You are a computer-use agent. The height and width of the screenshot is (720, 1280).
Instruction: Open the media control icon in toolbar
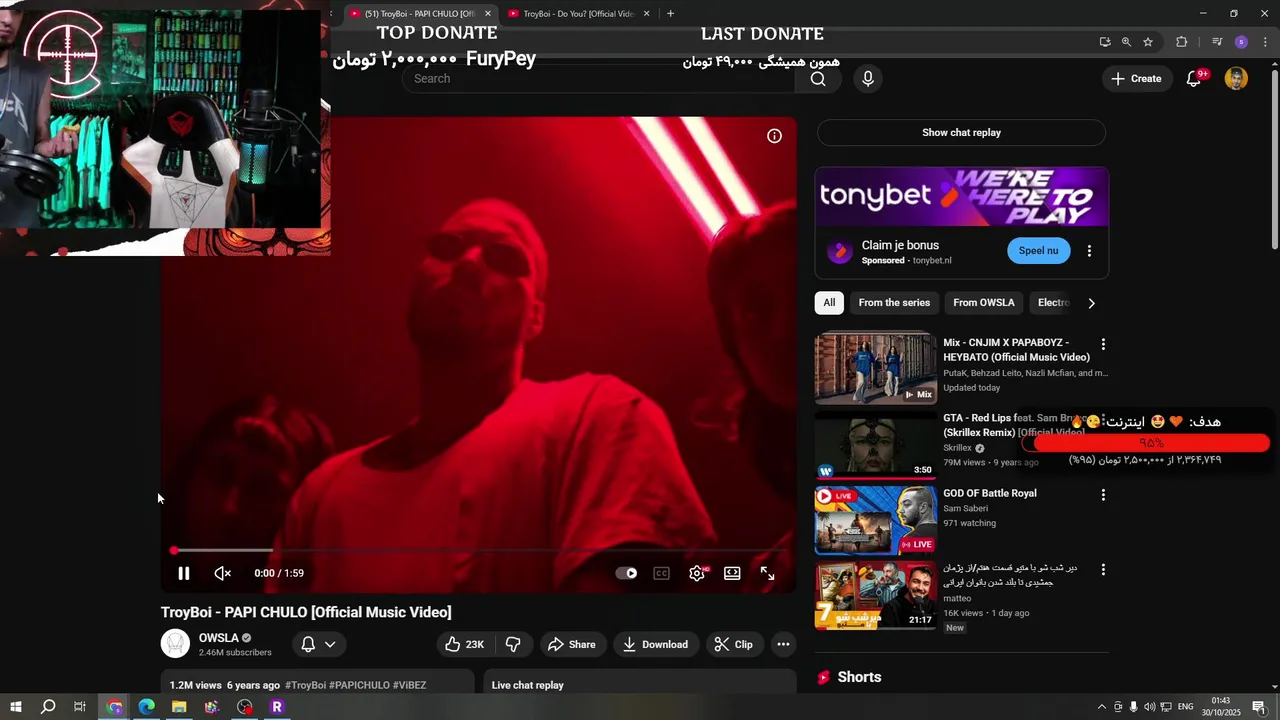tap(1217, 42)
